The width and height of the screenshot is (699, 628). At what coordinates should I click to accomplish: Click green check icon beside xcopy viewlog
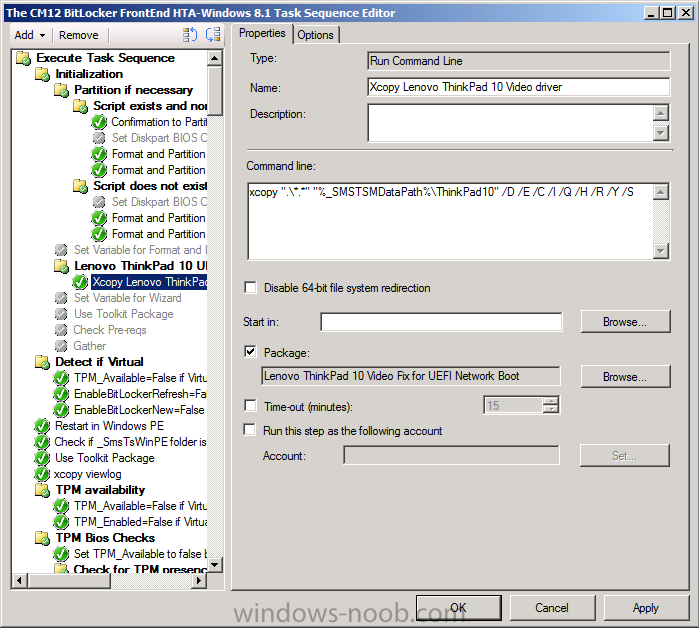pyautogui.click(x=42, y=475)
